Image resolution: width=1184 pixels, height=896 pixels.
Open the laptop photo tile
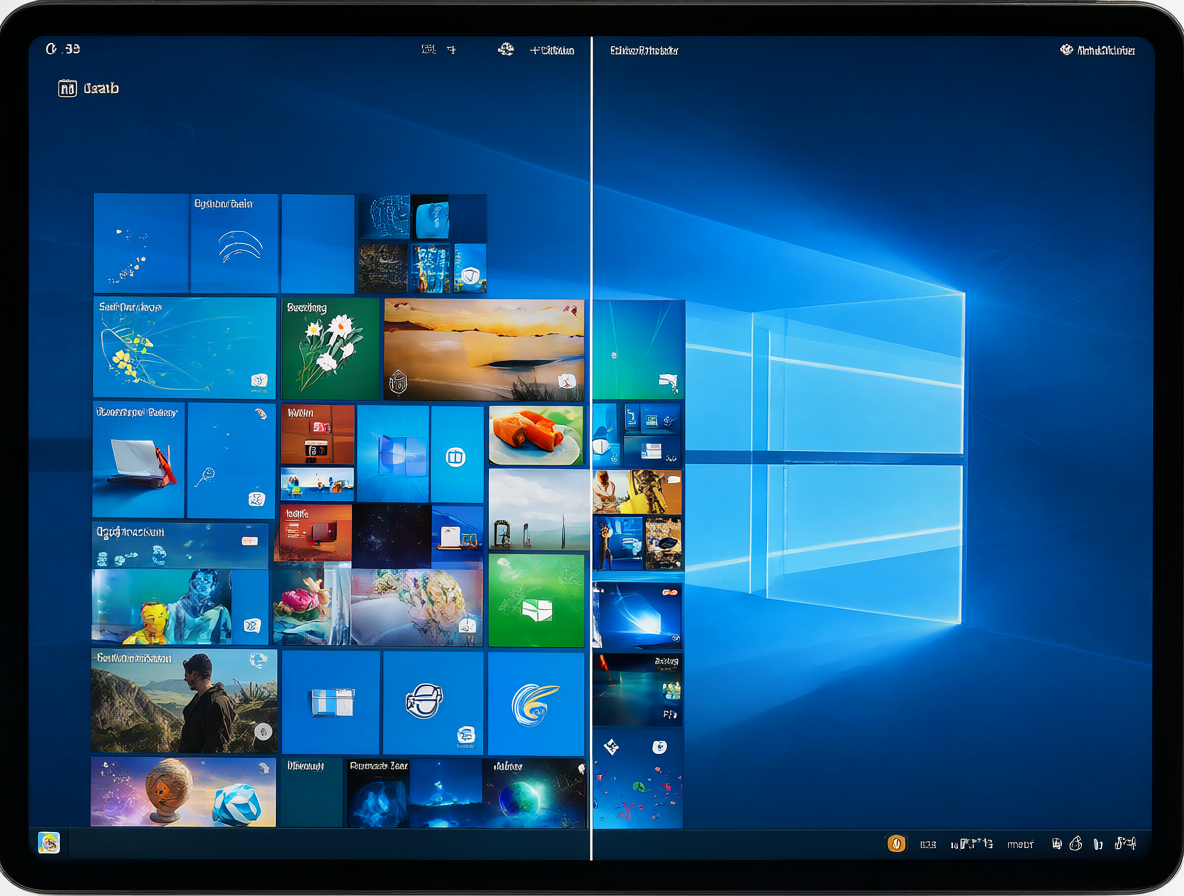pos(138,460)
